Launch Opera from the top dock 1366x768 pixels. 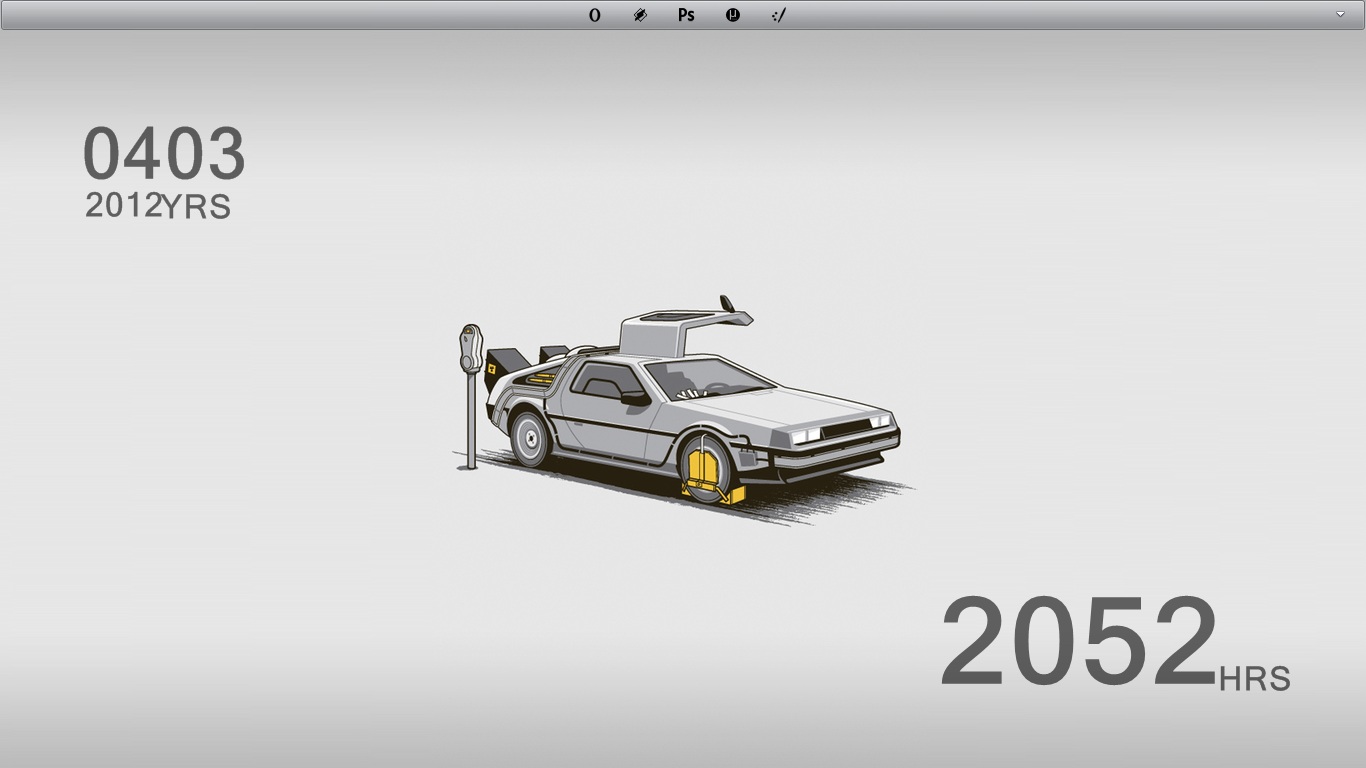595,15
